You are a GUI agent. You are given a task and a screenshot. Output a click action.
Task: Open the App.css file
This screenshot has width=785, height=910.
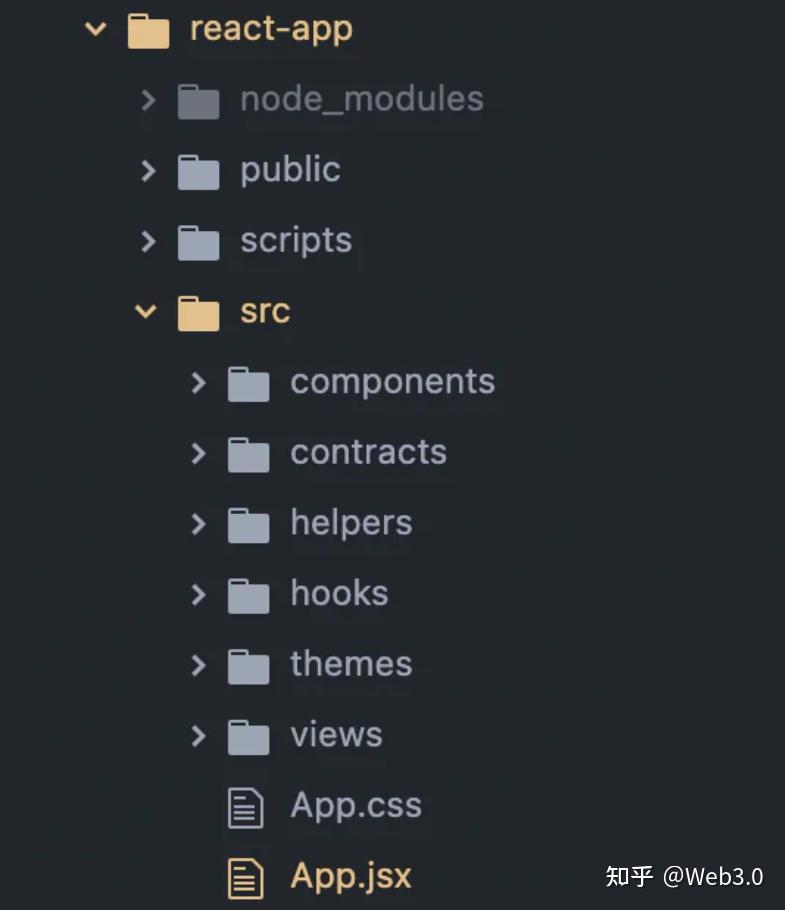coord(355,806)
